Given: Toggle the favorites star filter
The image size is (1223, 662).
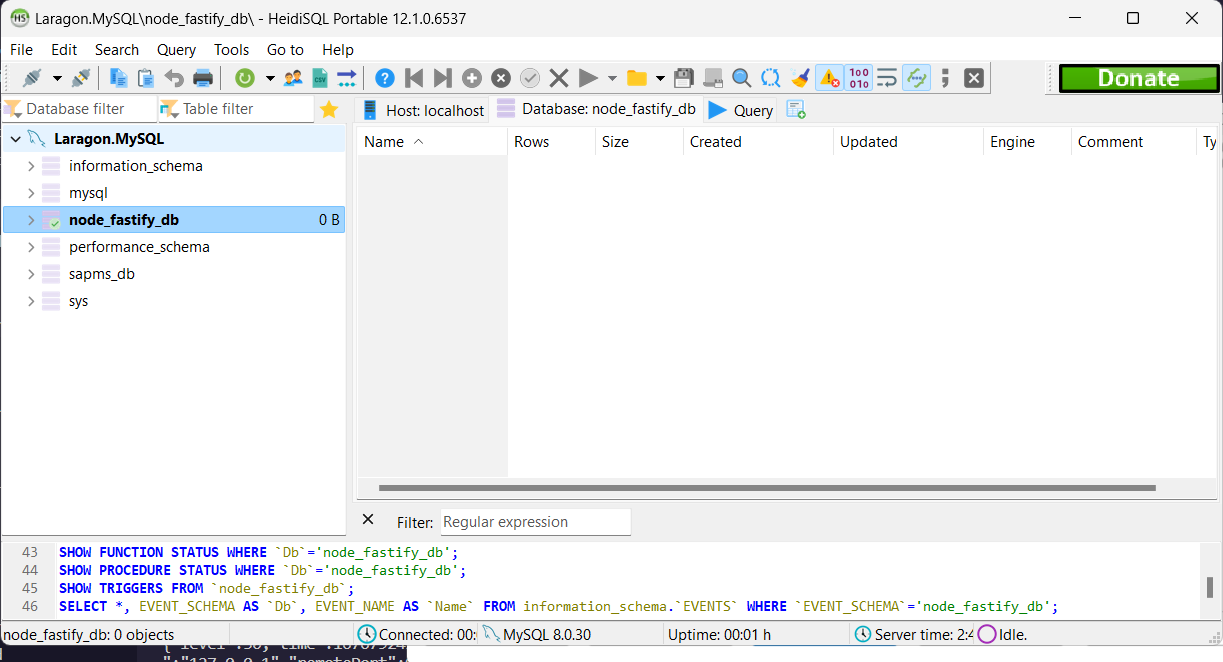Looking at the screenshot, I should pos(330,108).
